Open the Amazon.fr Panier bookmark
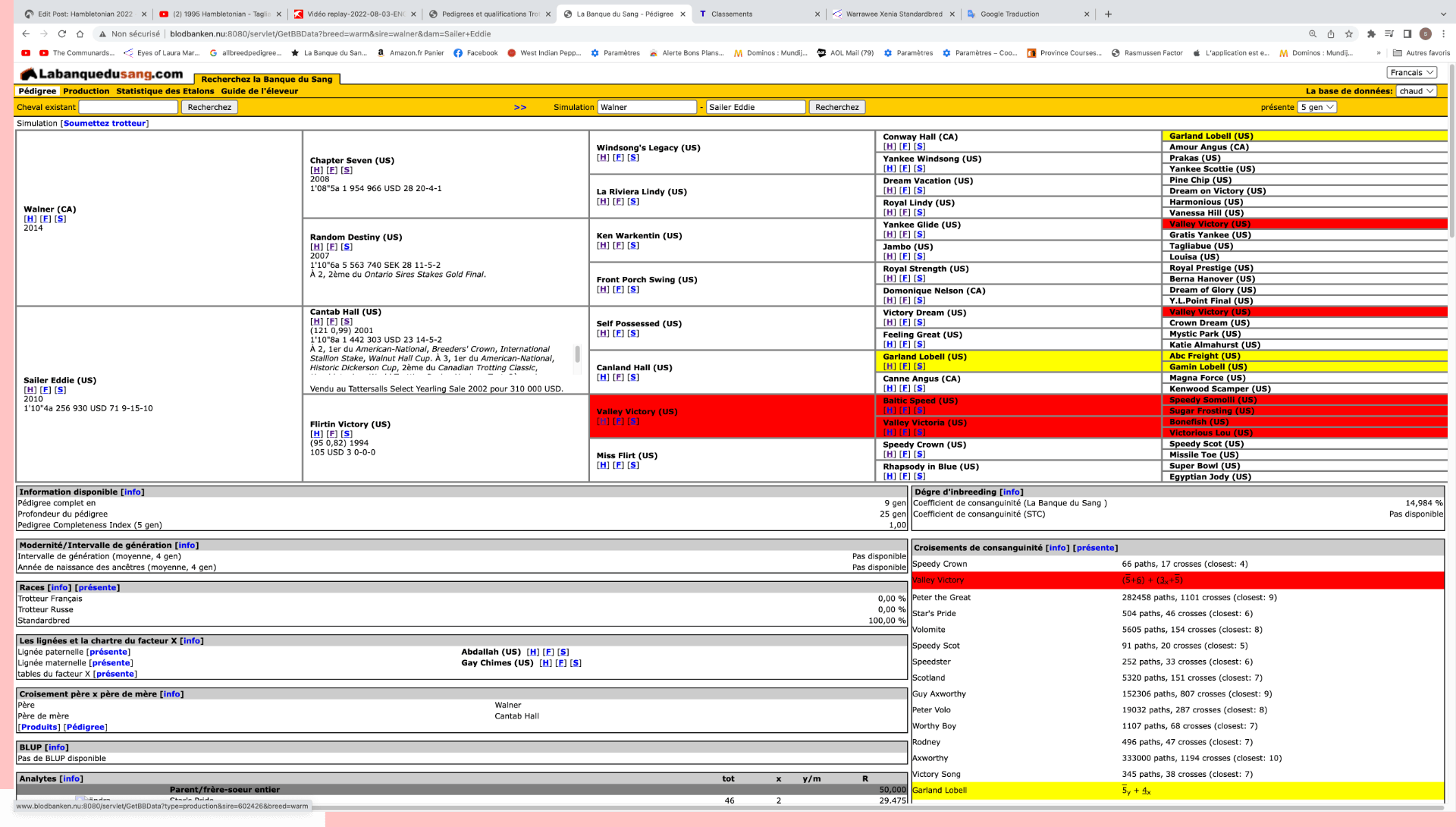This screenshot has width=1456, height=827. (x=410, y=53)
